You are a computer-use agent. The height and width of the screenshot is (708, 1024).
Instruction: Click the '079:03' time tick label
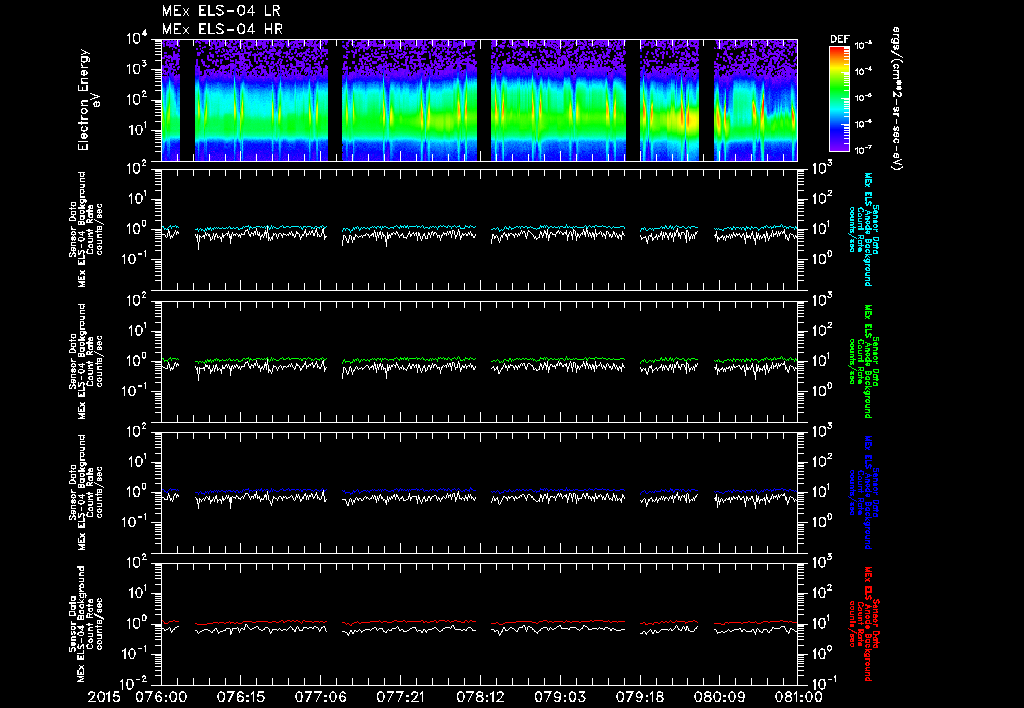[559, 697]
